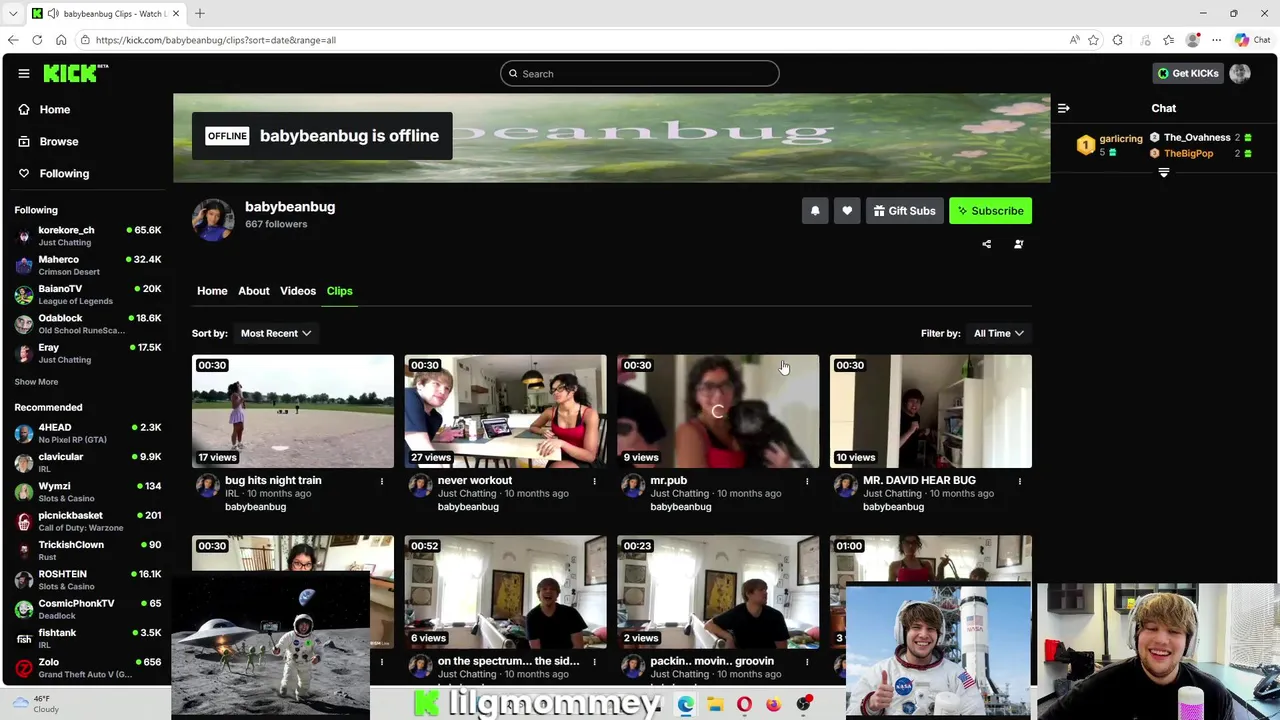This screenshot has width=1280, height=720.
Task: Add page to favorites star icon
Action: pos(1094,40)
